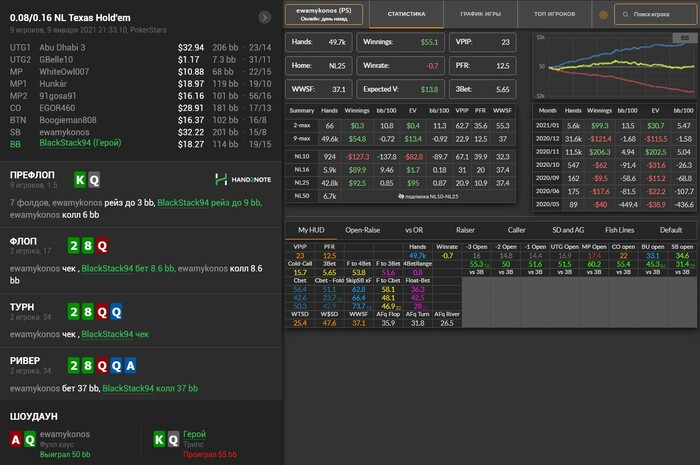Open the ТОП ИГРОКОВ tab

[x=554, y=14]
